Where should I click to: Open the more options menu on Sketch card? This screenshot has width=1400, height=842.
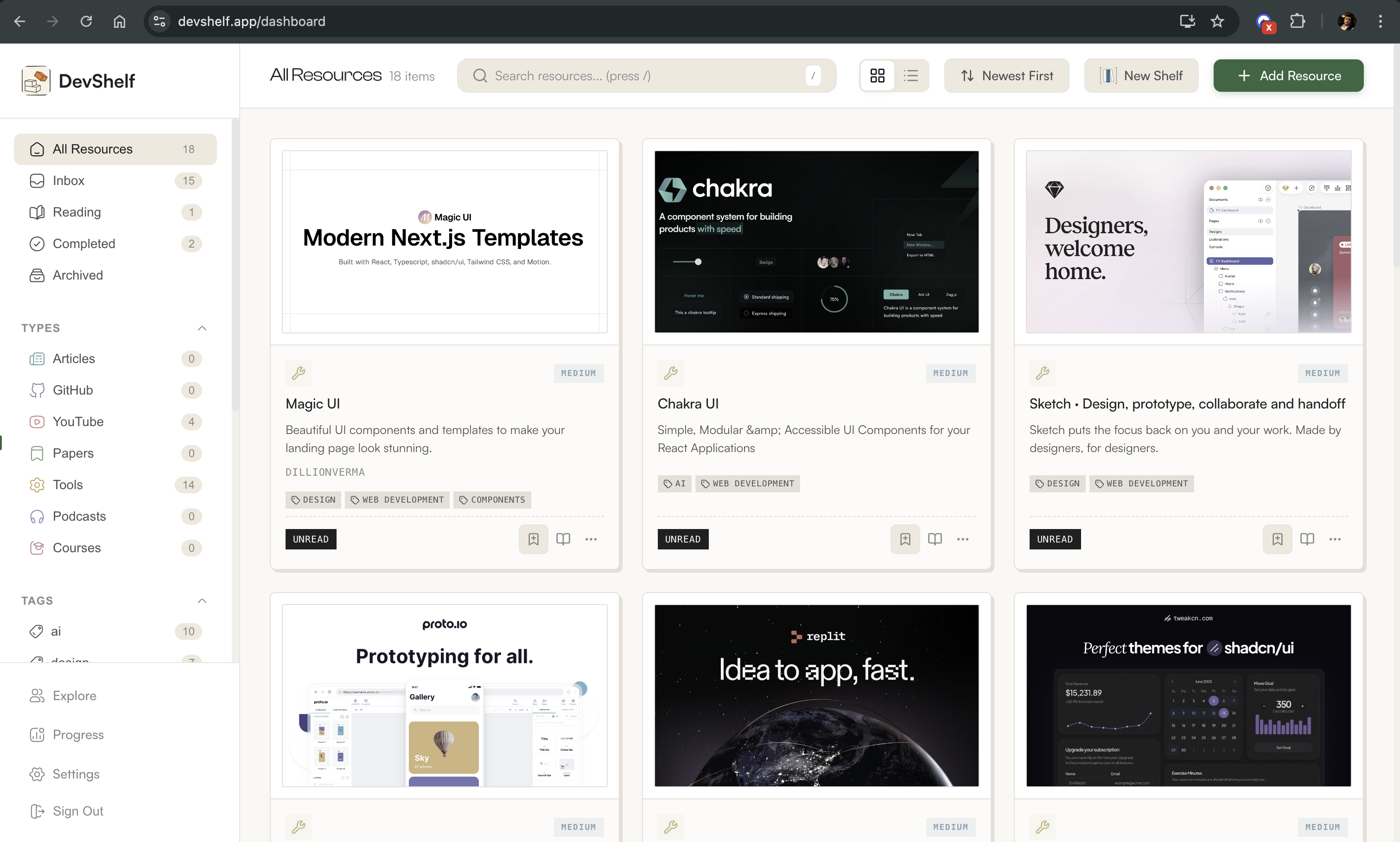coord(1336,539)
